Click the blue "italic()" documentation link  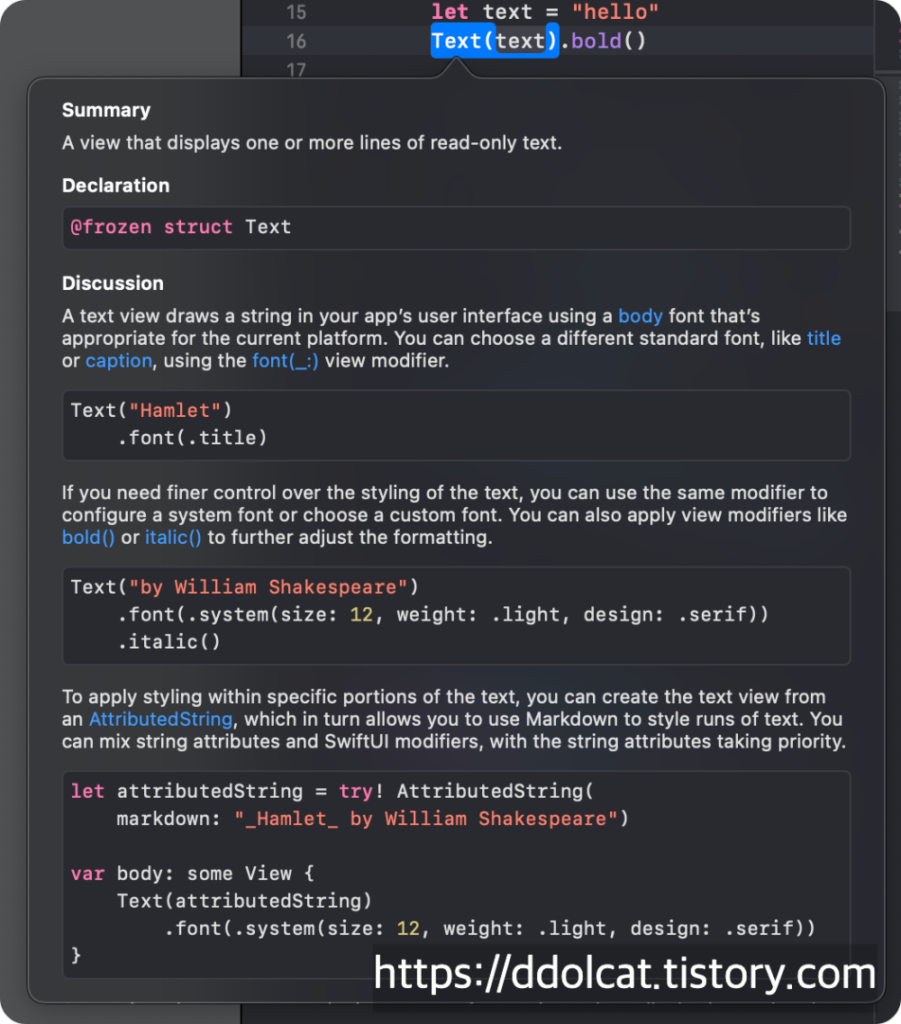173,537
